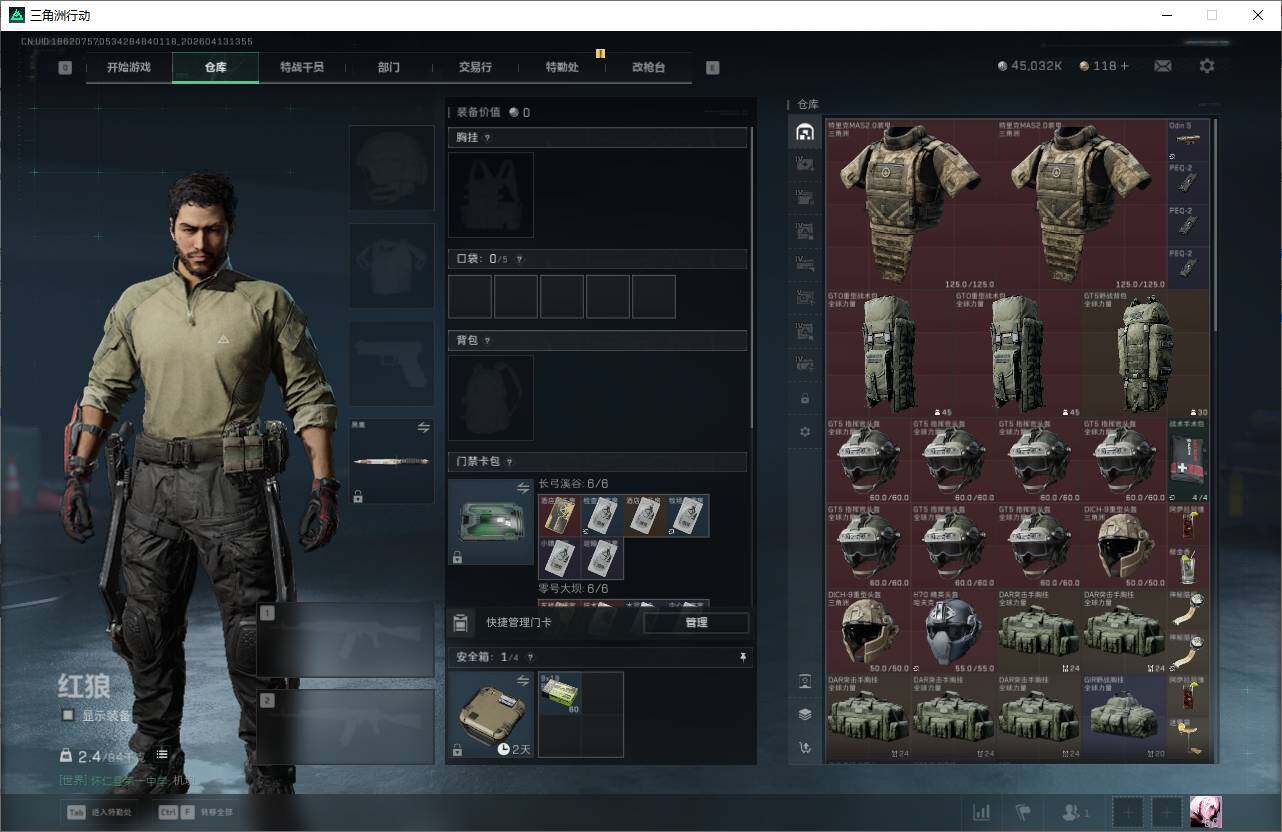Click the player avatar portrait
Image resolution: width=1282 pixels, height=832 pixels.
tap(1205, 812)
